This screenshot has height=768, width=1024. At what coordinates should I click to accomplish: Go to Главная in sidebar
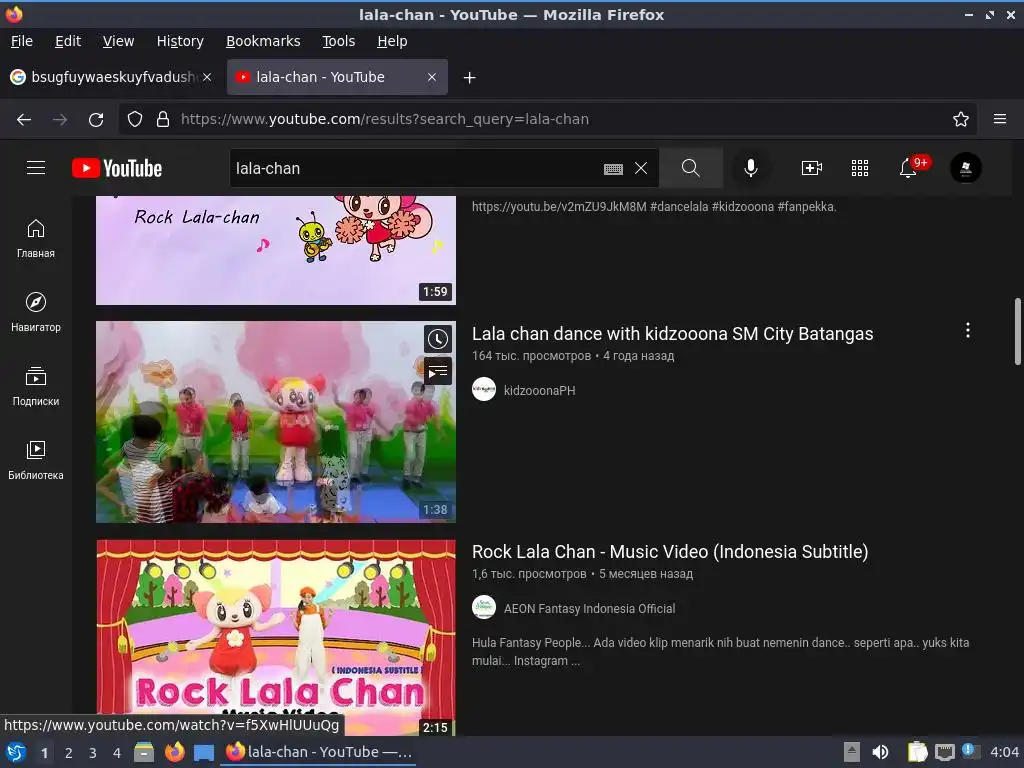point(36,238)
